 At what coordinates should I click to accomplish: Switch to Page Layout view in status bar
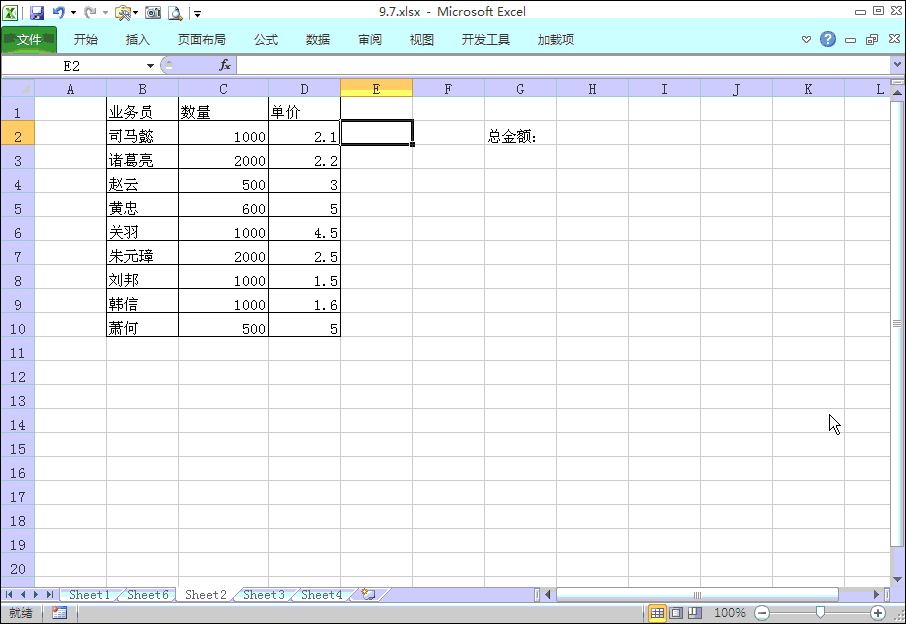pyautogui.click(x=676, y=612)
